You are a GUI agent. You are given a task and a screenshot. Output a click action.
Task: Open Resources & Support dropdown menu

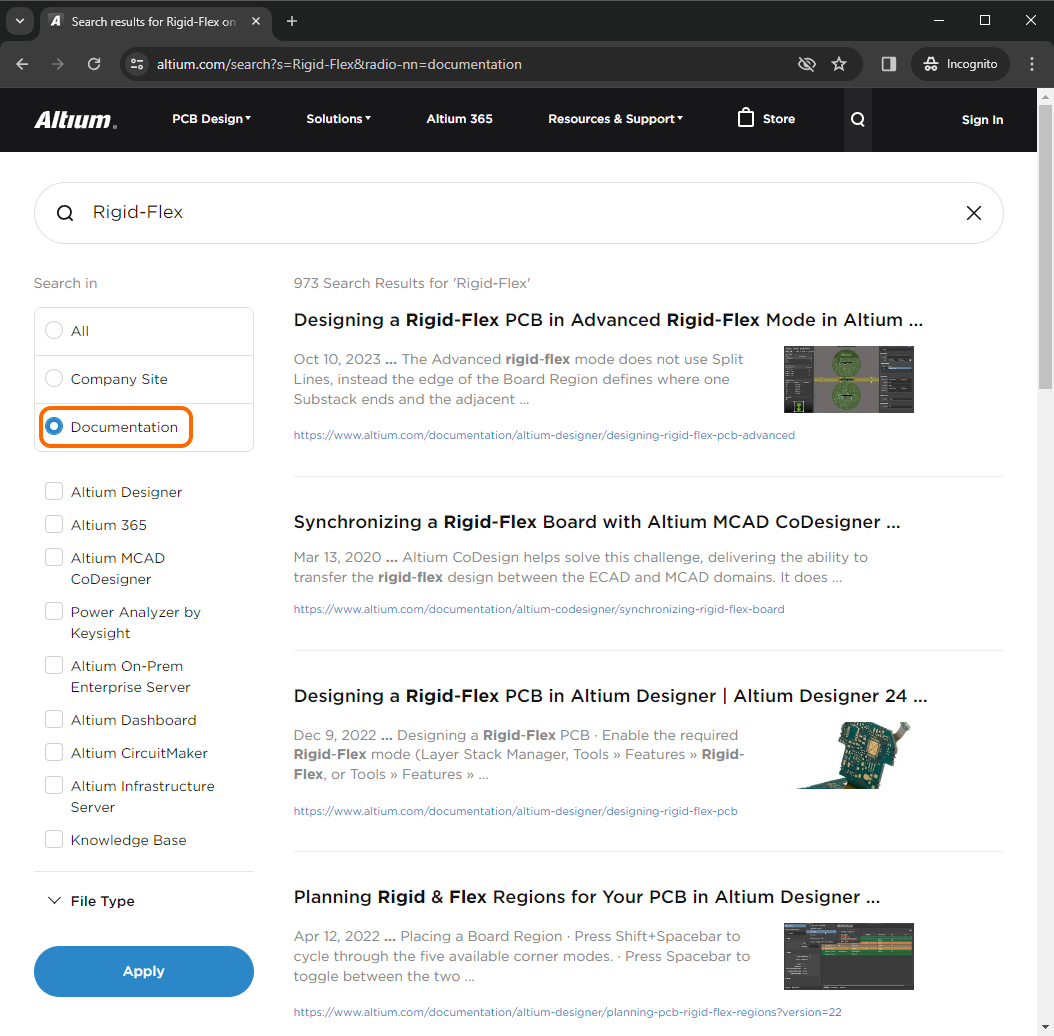[x=615, y=119]
